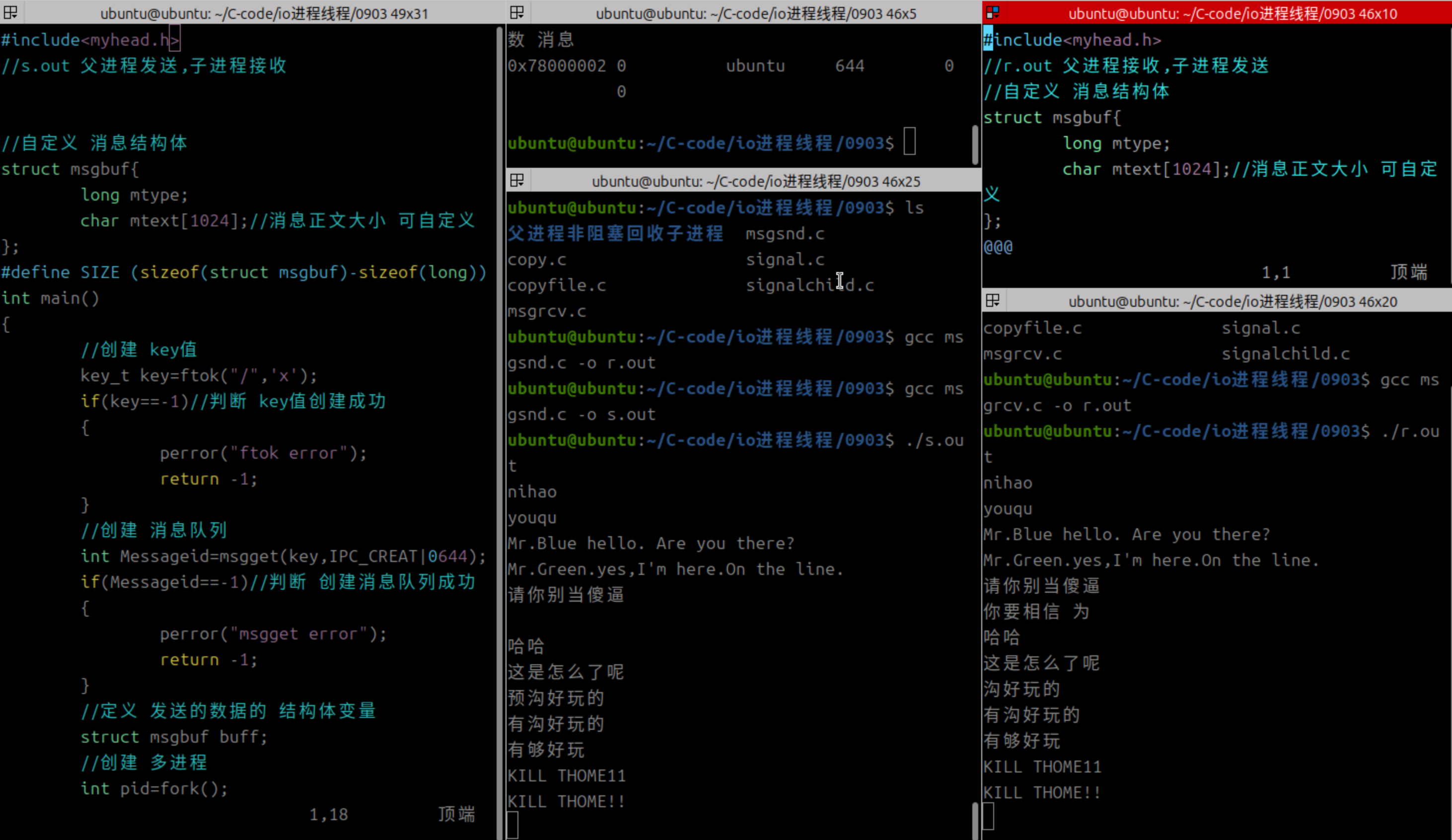Click 'struct msgbuf buff;' line
1452x840 pixels.
174,737
